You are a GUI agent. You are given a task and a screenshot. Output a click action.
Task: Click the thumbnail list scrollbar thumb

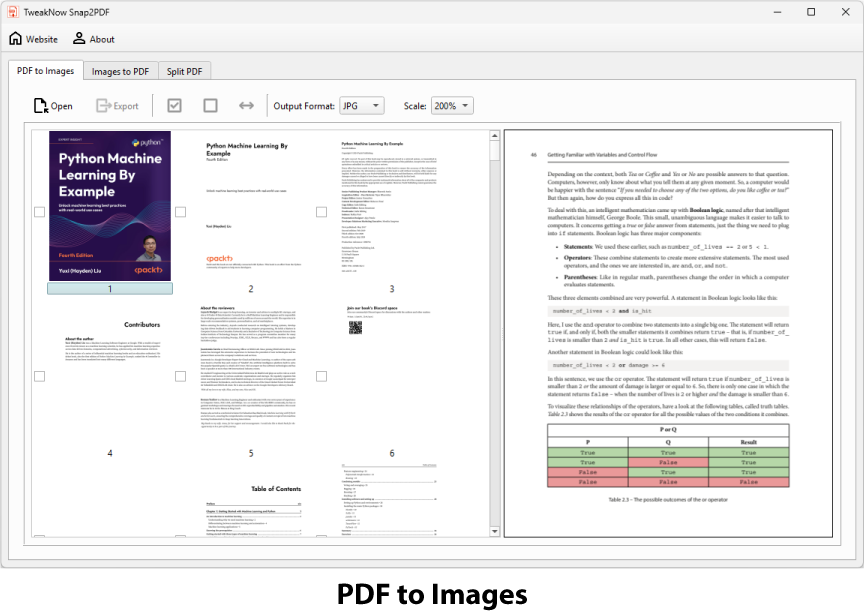tap(494, 150)
